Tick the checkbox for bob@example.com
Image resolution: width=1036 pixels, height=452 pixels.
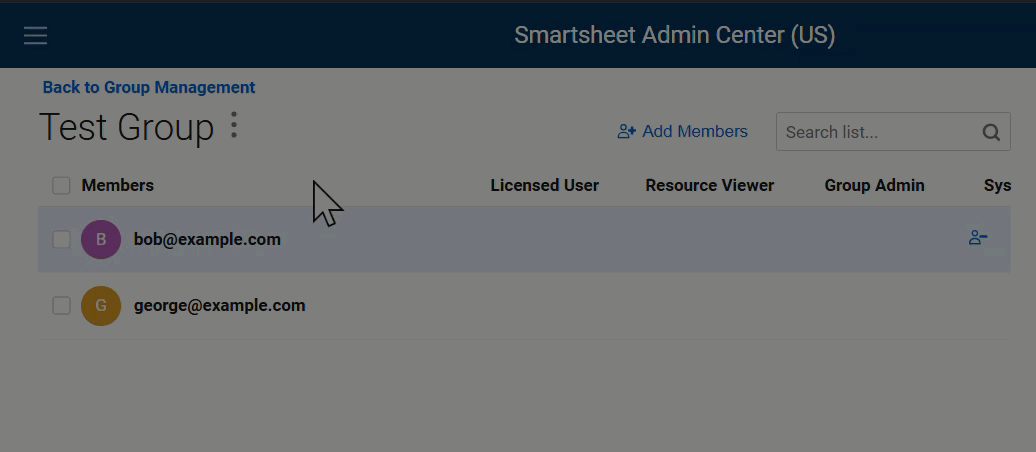tap(61, 239)
